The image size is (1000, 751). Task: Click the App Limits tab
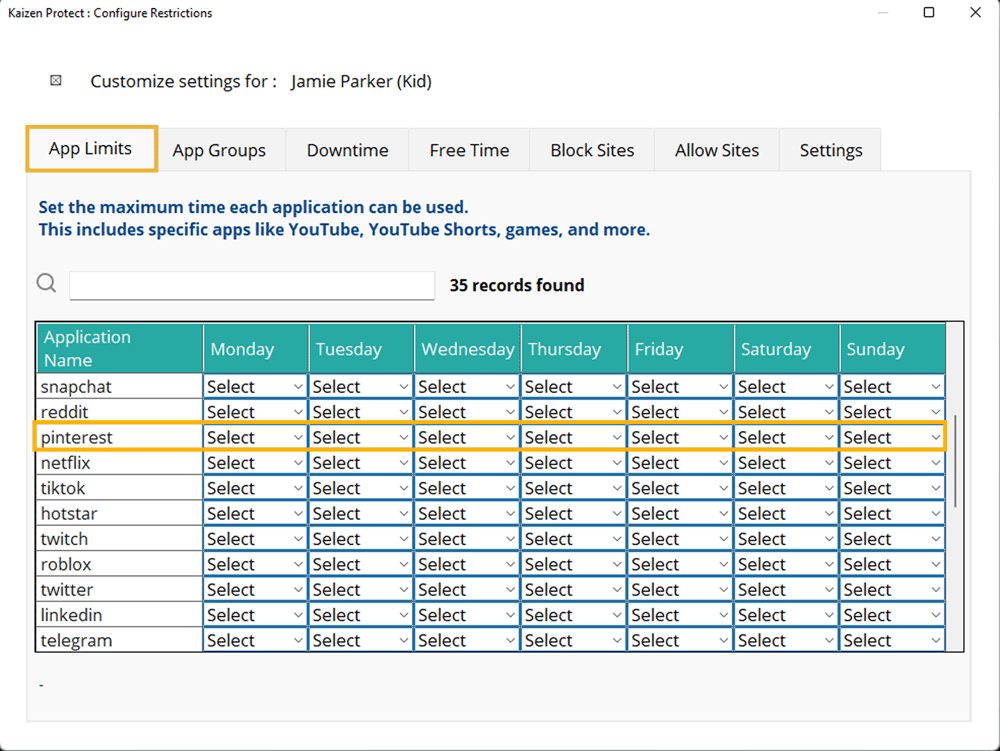pos(91,149)
